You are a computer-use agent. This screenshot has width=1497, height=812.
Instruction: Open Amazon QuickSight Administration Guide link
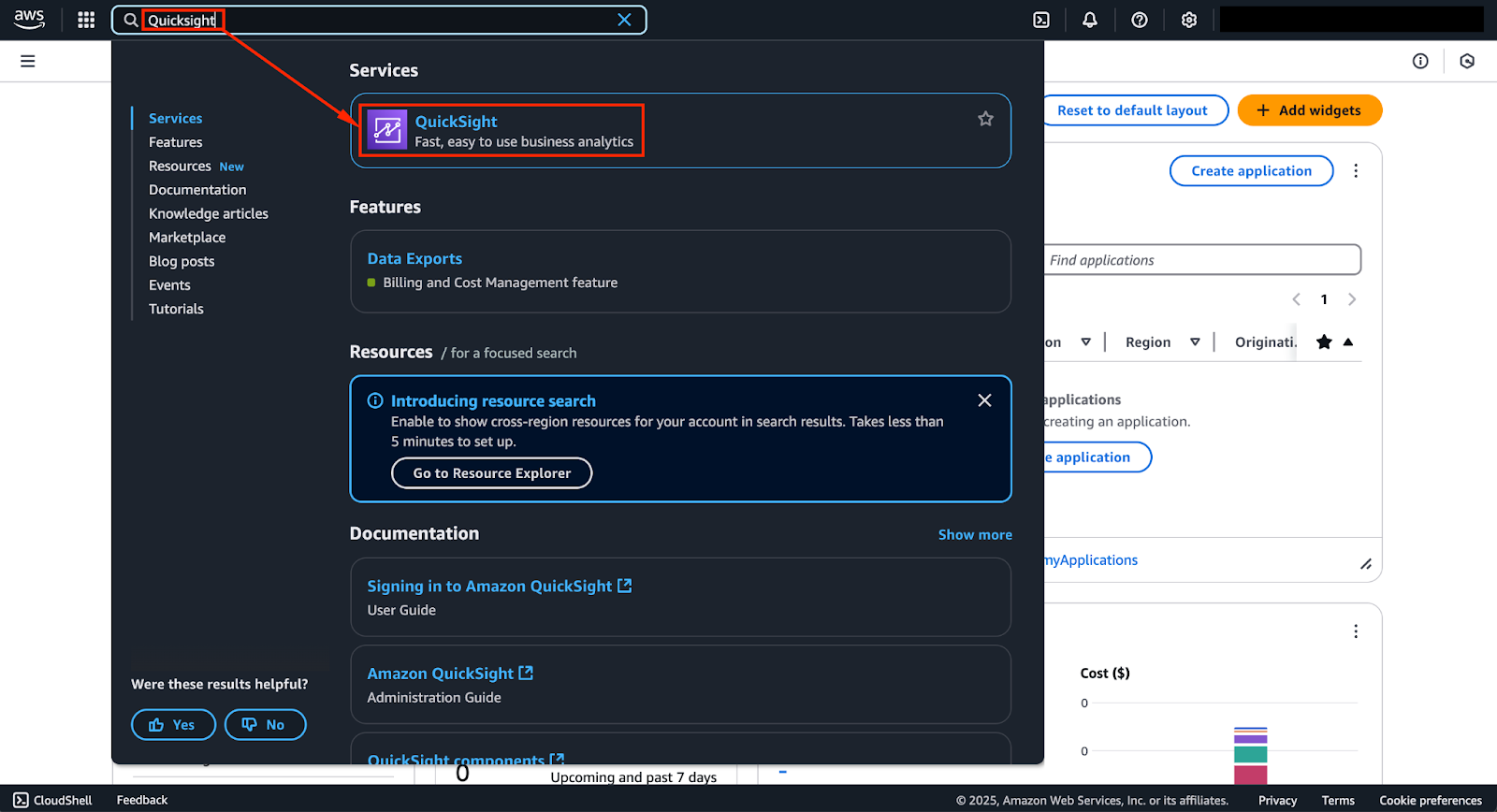coord(450,674)
